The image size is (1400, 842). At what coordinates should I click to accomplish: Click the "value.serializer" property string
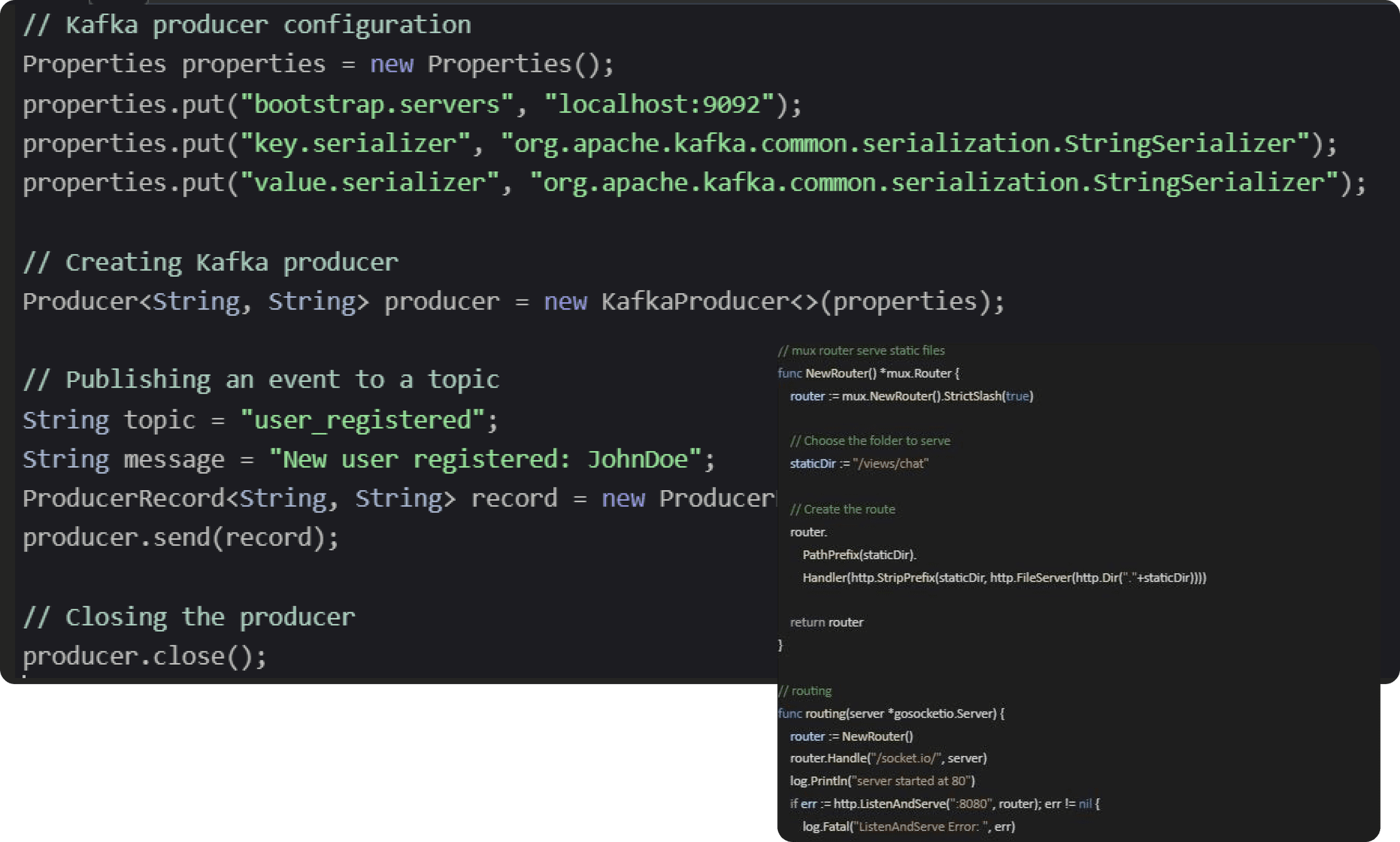click(368, 183)
